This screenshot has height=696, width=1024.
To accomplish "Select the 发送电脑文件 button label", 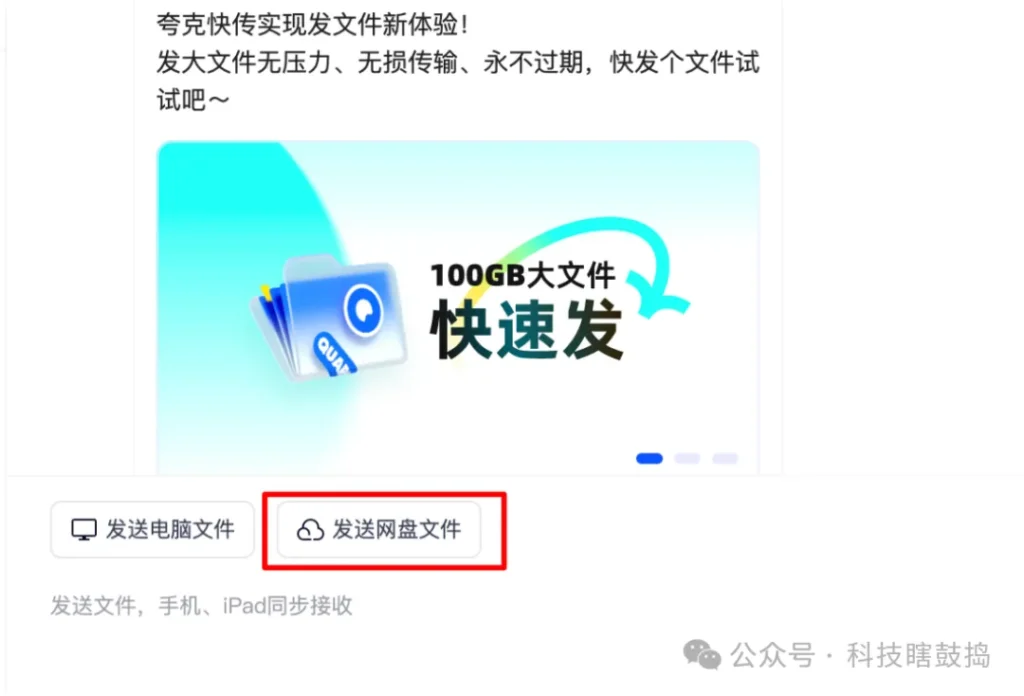I will [x=170, y=529].
